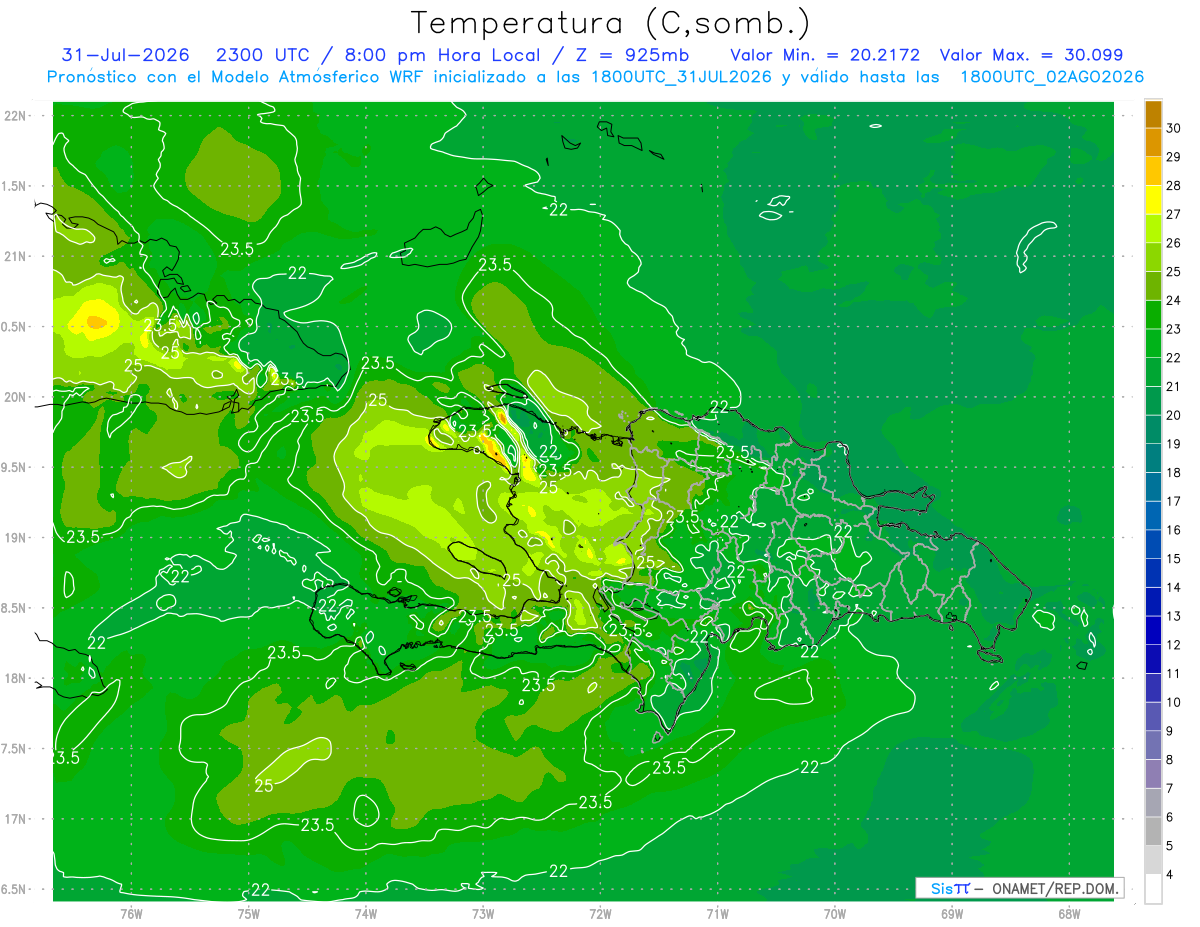Image resolution: width=1200 pixels, height=927 pixels.
Task: Click the legend scale label 10
Action: [x=1174, y=702]
